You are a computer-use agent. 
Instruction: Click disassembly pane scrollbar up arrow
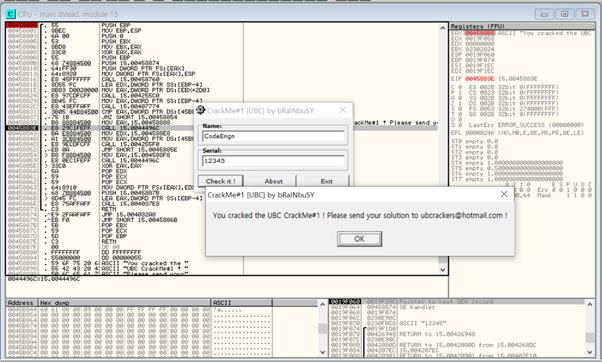(442, 28)
